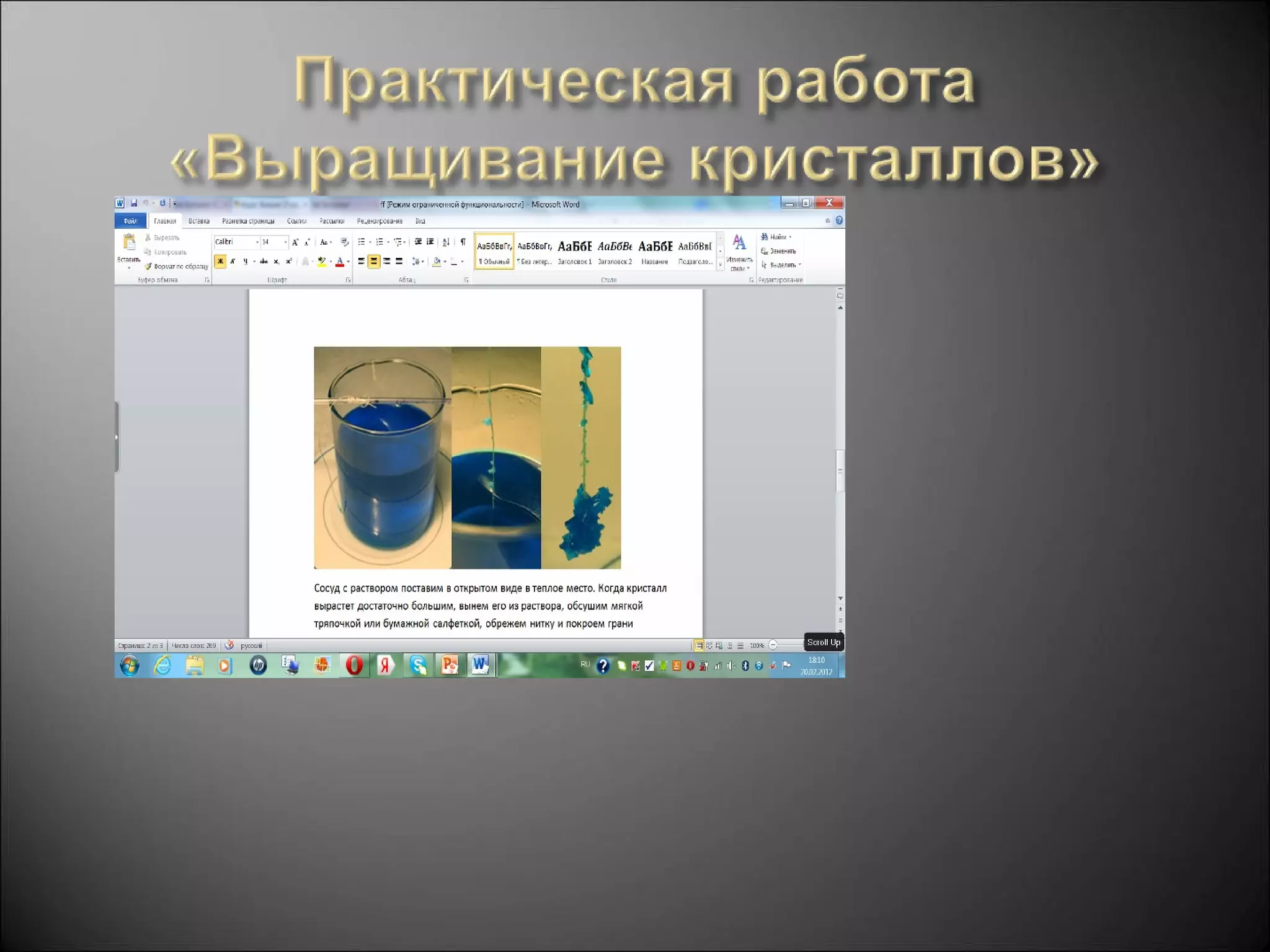Click the grow font size icon
Viewport: 1270px width, 952px height.
pyautogui.click(x=295, y=242)
